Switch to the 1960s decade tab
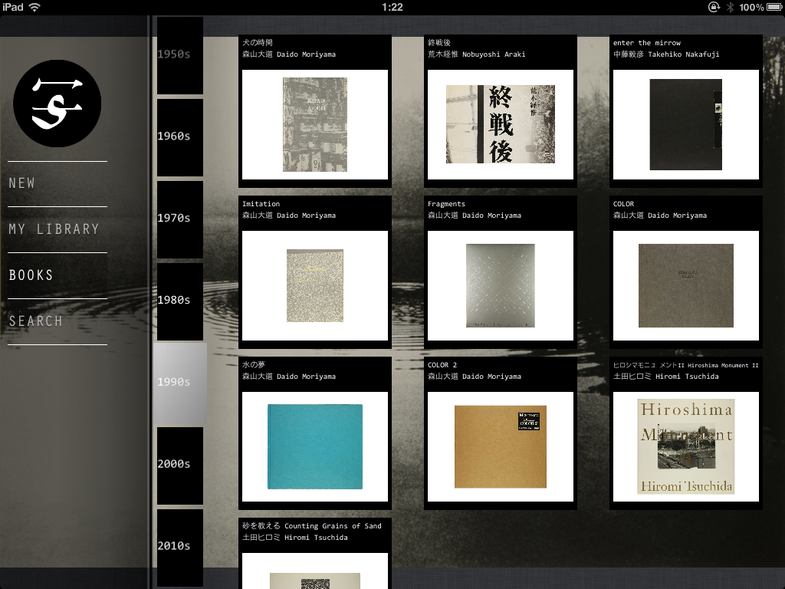The width and height of the screenshot is (785, 589). pyautogui.click(x=180, y=137)
